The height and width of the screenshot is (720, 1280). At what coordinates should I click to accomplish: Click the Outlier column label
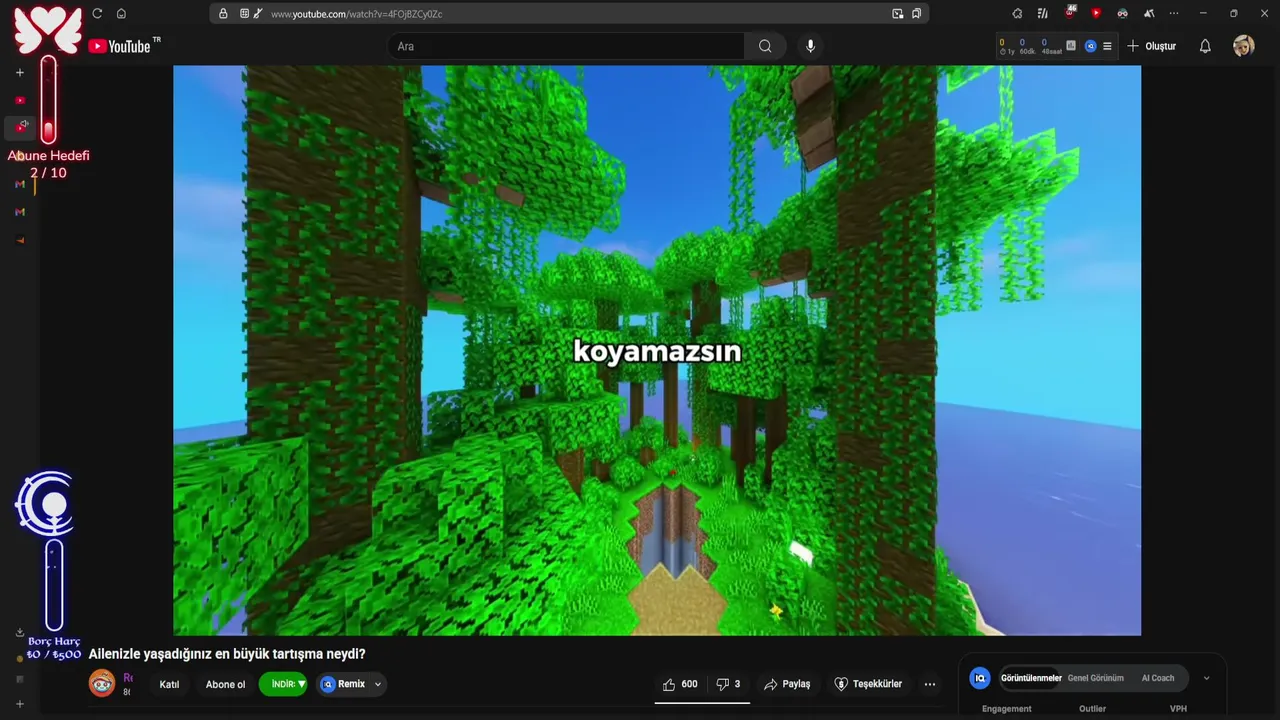pos(1092,709)
